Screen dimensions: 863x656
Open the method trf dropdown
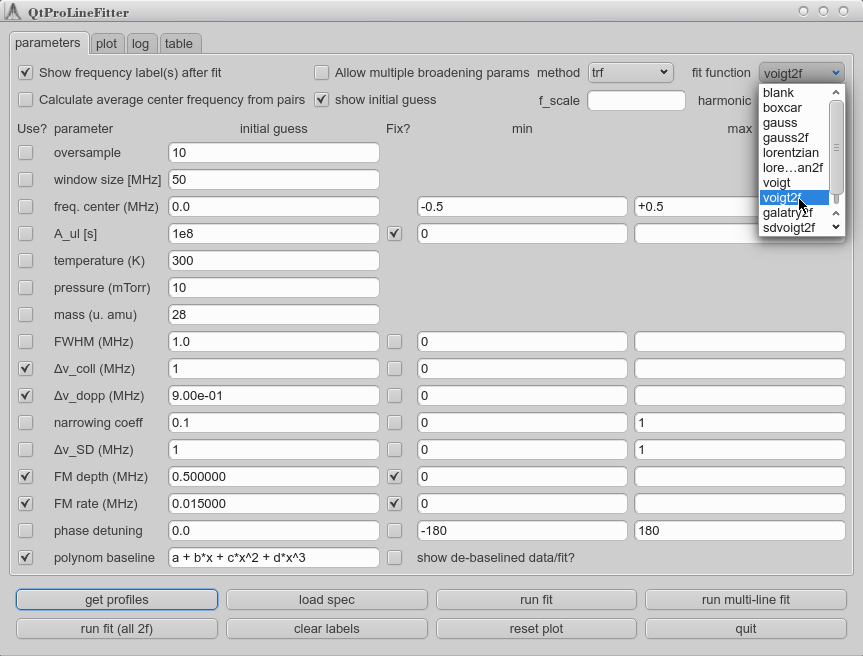630,73
